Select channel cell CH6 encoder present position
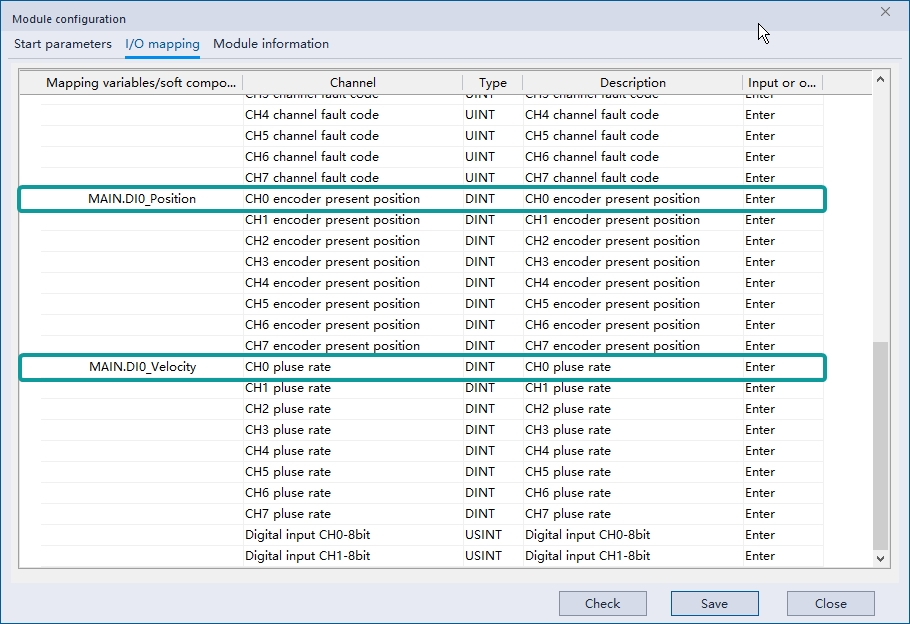Viewport: 910px width, 624px height. (353, 325)
